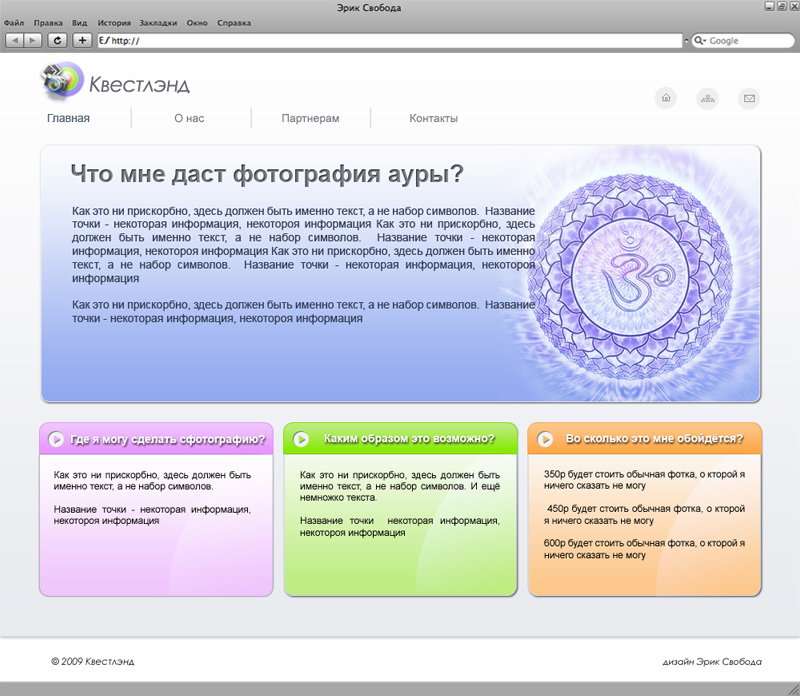Go back with the browser back arrow
Screen dimensions: 800x696
click(x=15, y=40)
